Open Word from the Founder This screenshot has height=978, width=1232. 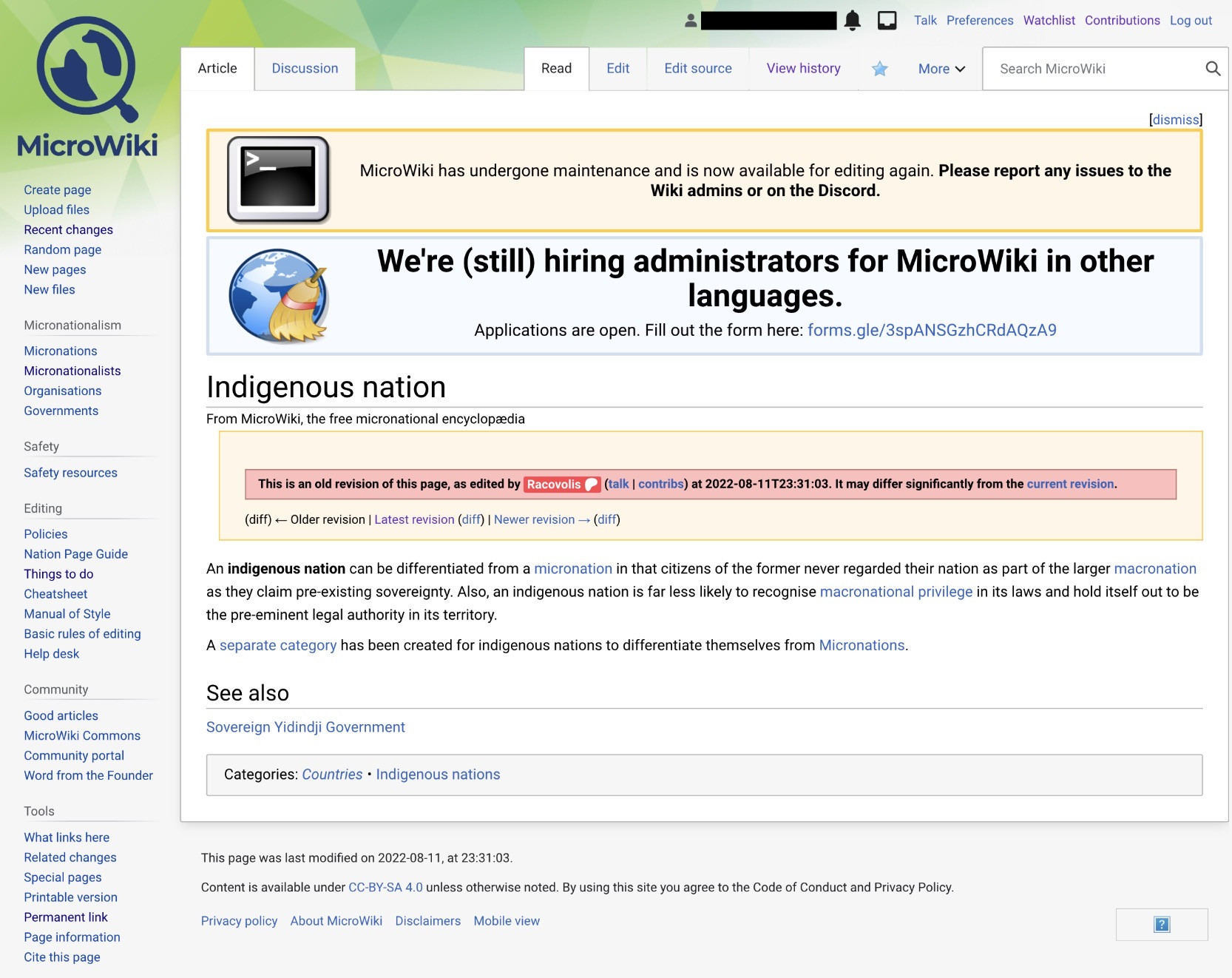click(88, 776)
